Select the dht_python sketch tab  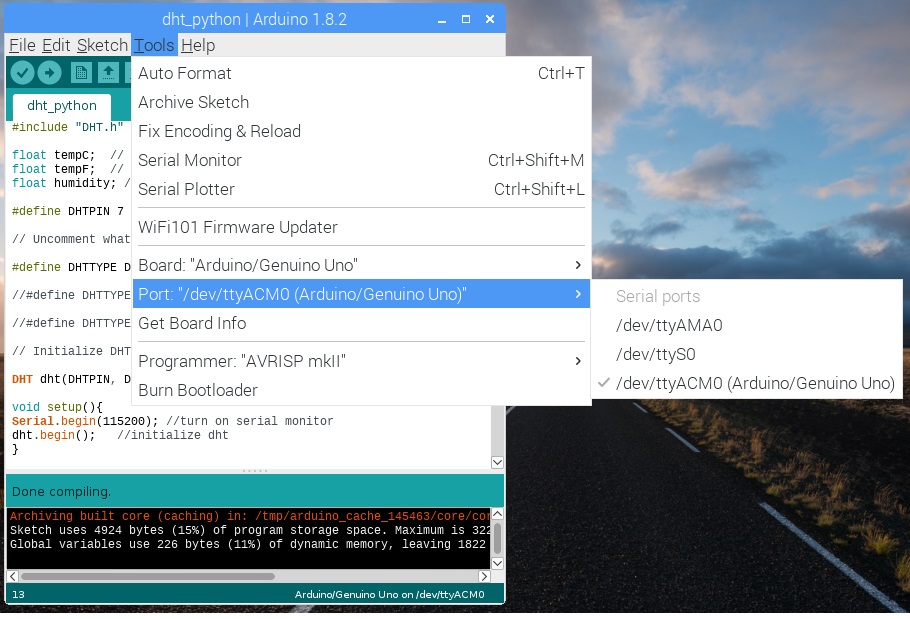(x=62, y=106)
